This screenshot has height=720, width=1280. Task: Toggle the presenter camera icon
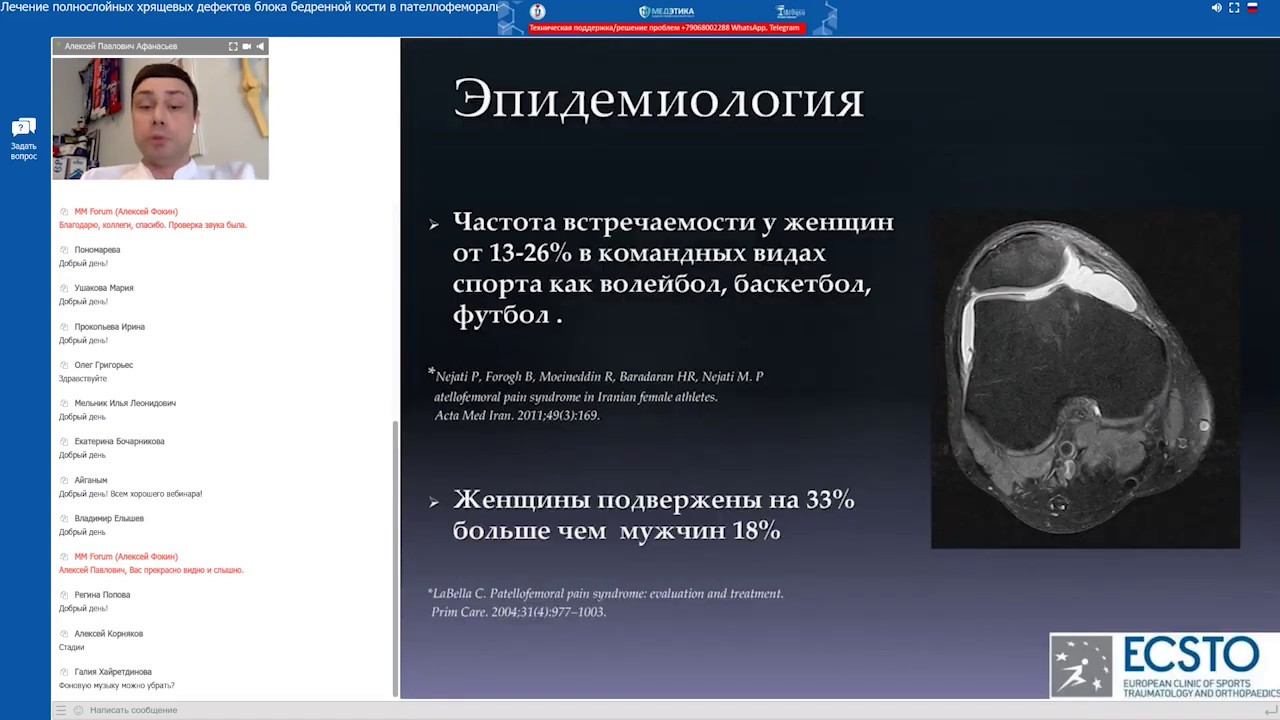coord(247,46)
